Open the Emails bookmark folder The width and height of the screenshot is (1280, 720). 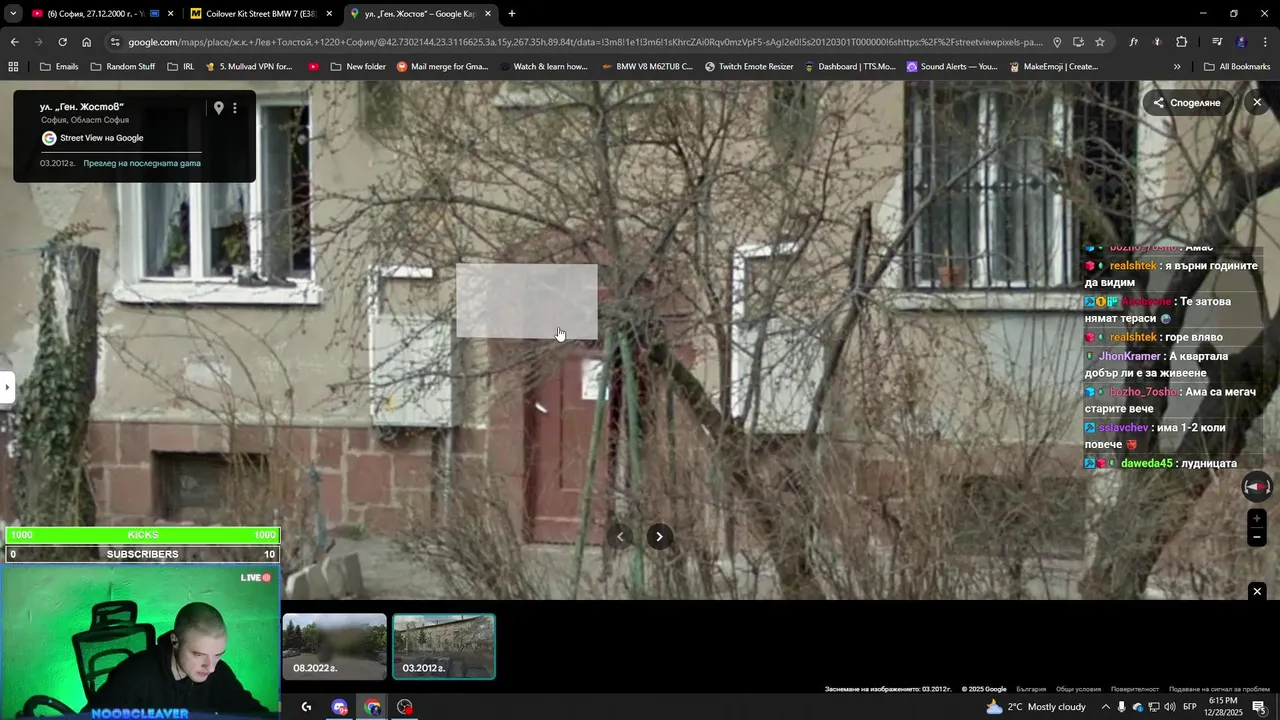[x=59, y=67]
